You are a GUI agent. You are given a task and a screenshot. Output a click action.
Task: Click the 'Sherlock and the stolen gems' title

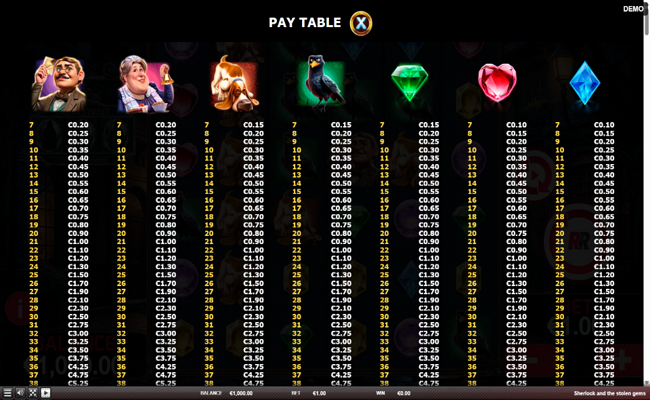609,393
